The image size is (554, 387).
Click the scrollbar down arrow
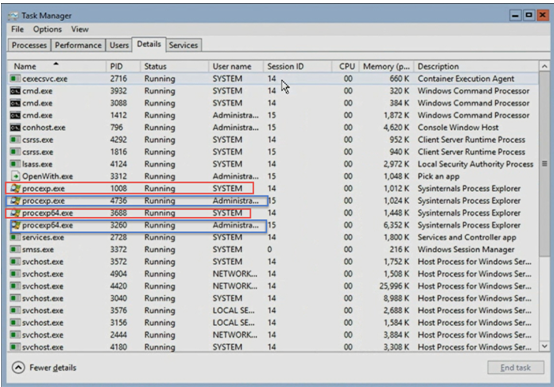[544, 346]
